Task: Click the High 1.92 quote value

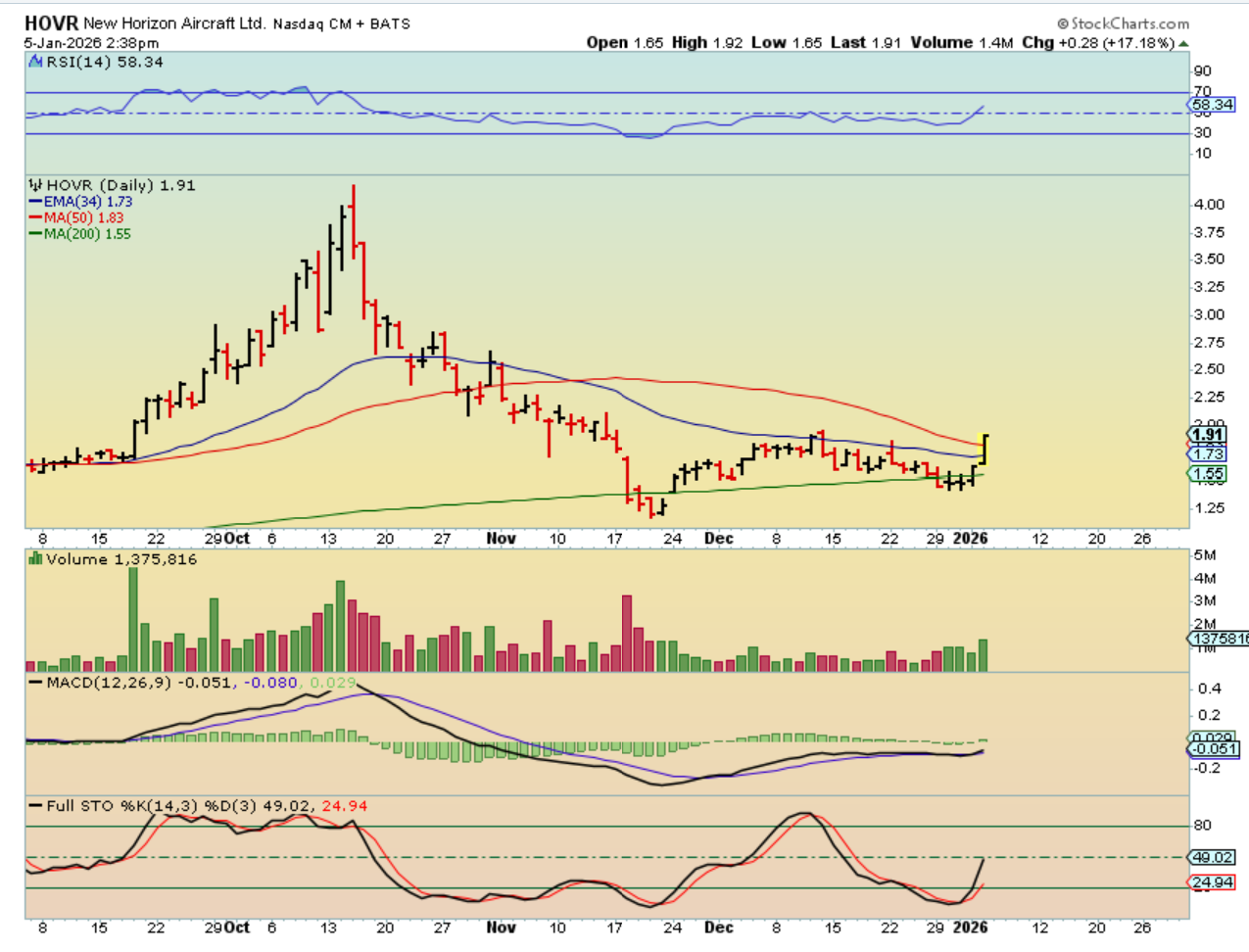Action: pos(707,42)
